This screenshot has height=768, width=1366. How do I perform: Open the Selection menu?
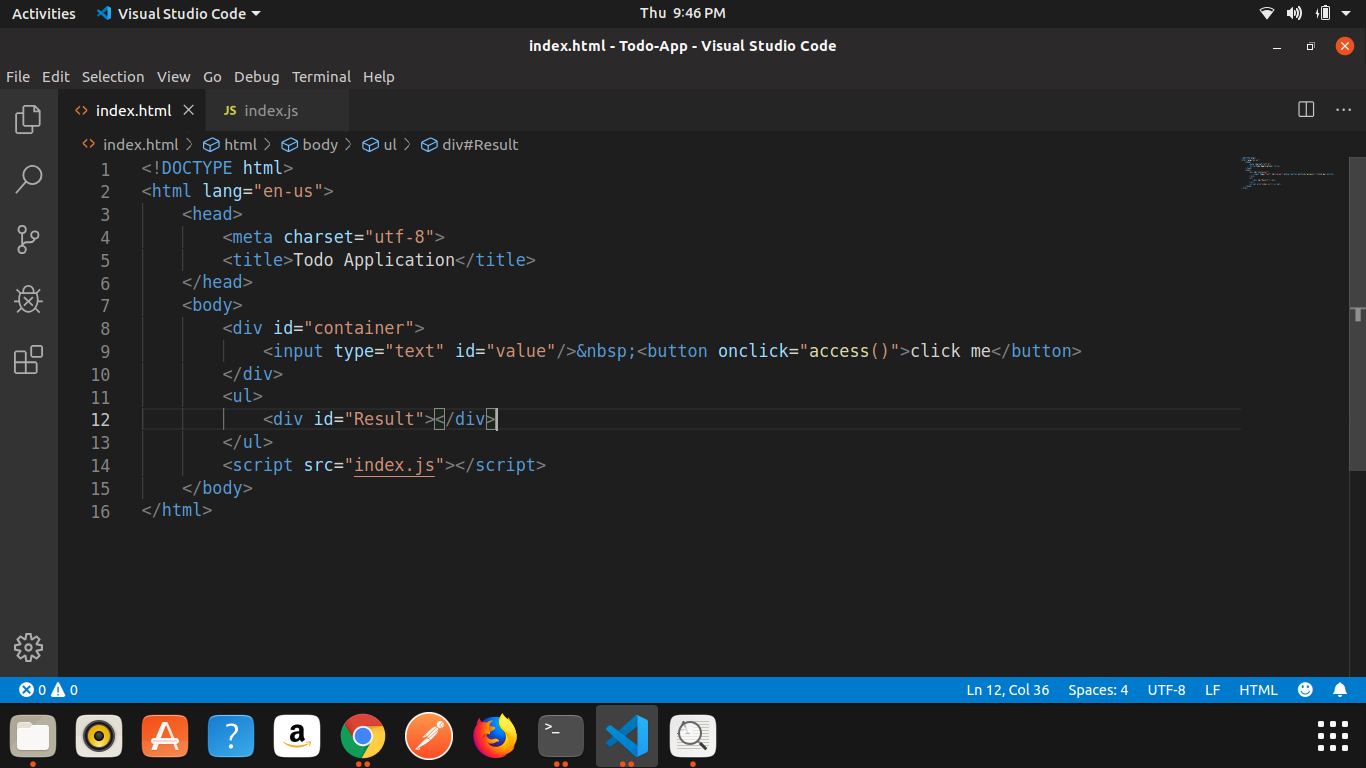[113, 77]
